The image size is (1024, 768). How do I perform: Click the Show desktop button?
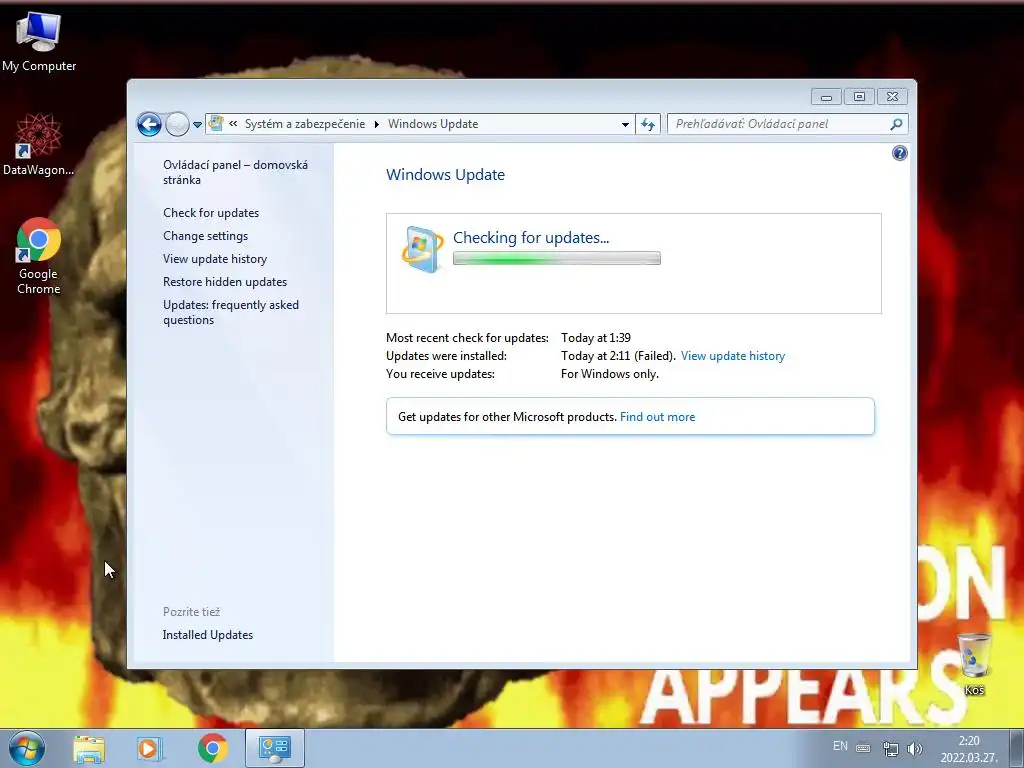click(x=1016, y=748)
